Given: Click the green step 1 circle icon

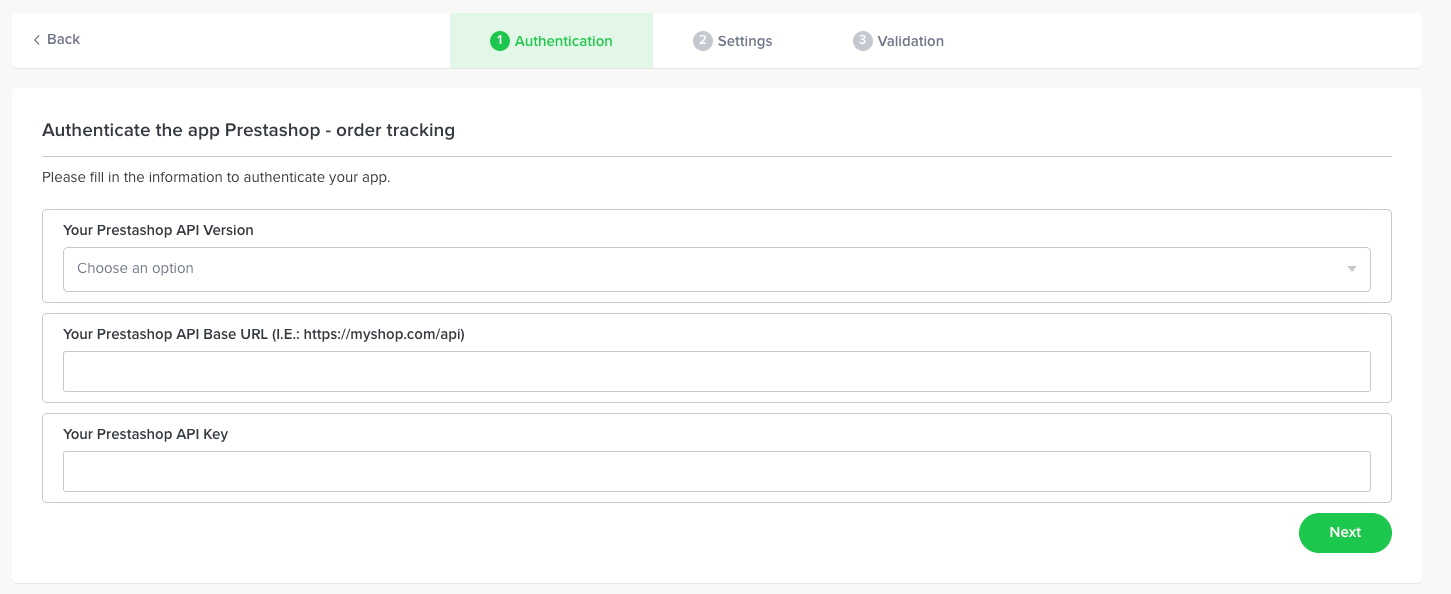Looking at the screenshot, I should [499, 41].
